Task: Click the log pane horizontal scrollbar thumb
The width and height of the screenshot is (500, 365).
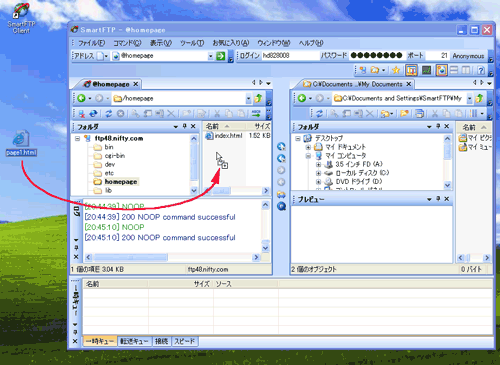Action: (131, 257)
